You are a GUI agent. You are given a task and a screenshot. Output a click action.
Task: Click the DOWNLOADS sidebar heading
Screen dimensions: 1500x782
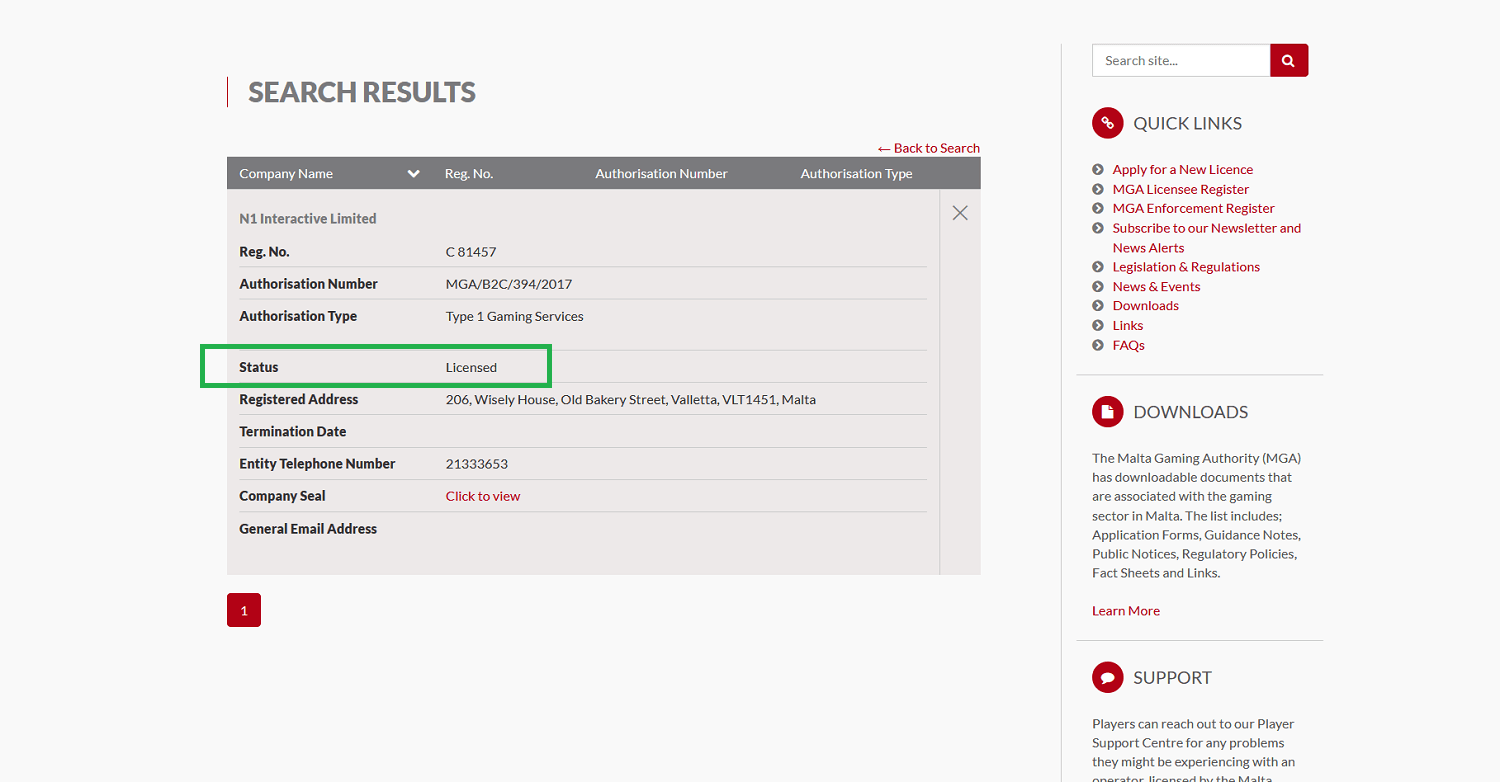1190,412
